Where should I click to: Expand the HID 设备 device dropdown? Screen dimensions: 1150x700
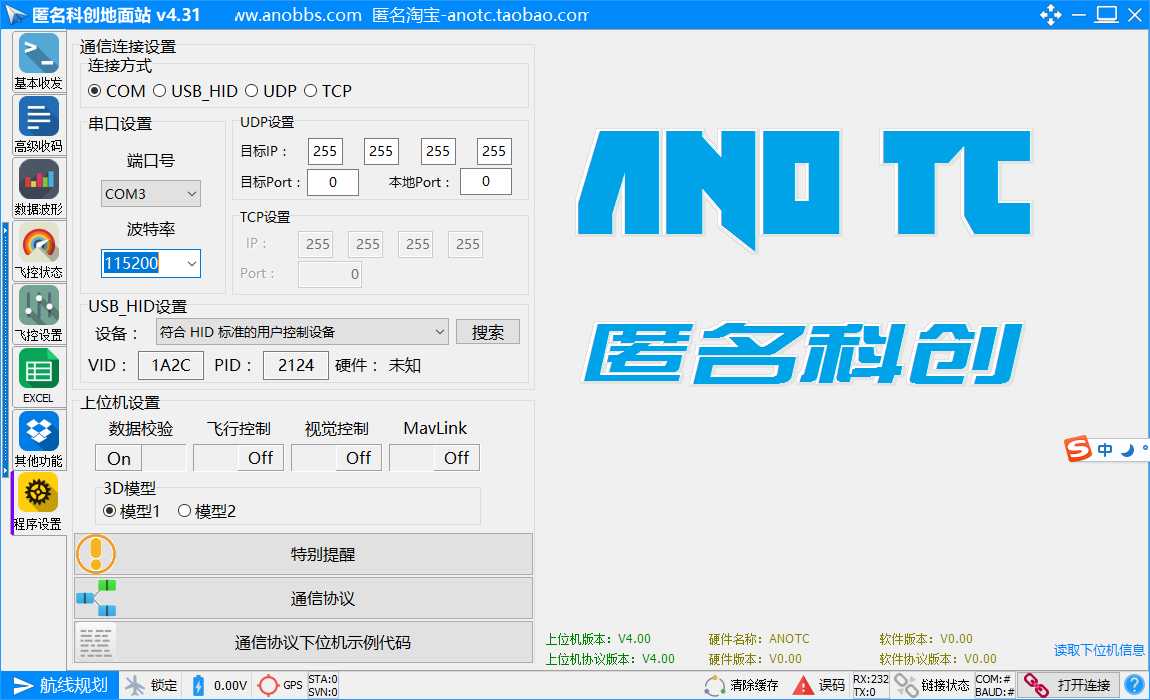tap(301, 332)
